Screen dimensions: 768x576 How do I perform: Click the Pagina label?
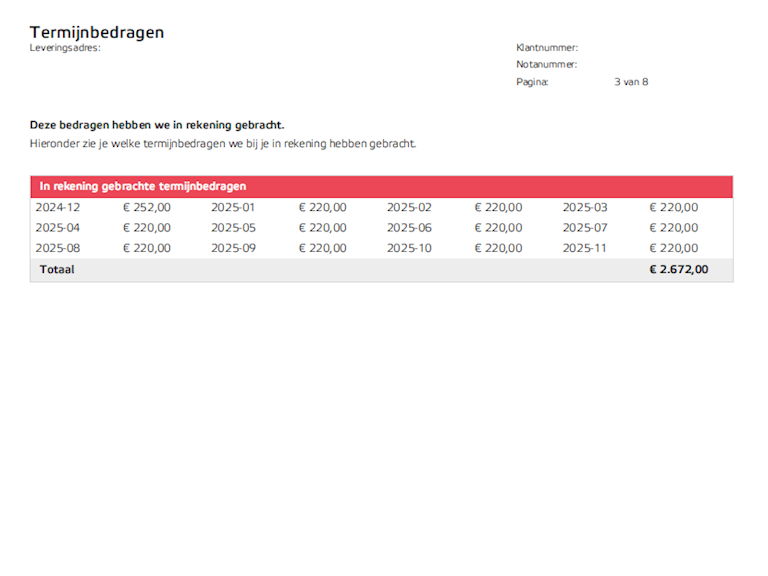tap(532, 82)
